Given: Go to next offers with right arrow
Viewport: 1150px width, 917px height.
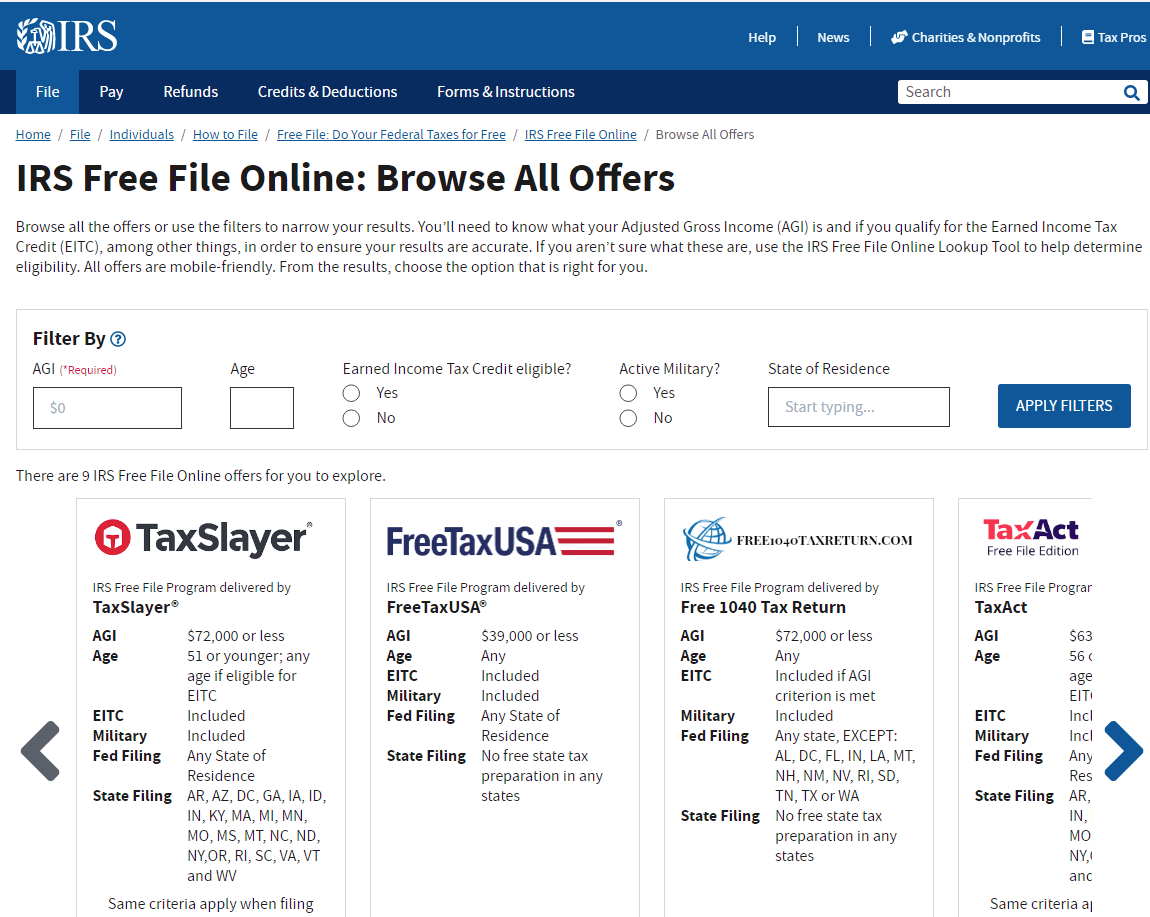Looking at the screenshot, I should pos(1123,750).
